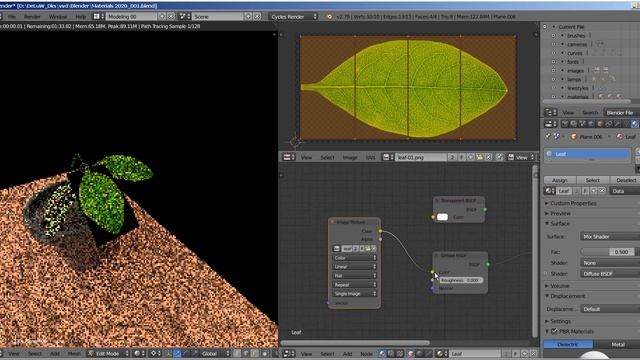The height and width of the screenshot is (360, 640).
Task: Toggle the PBR Materials checkbox
Action: (x=554, y=331)
